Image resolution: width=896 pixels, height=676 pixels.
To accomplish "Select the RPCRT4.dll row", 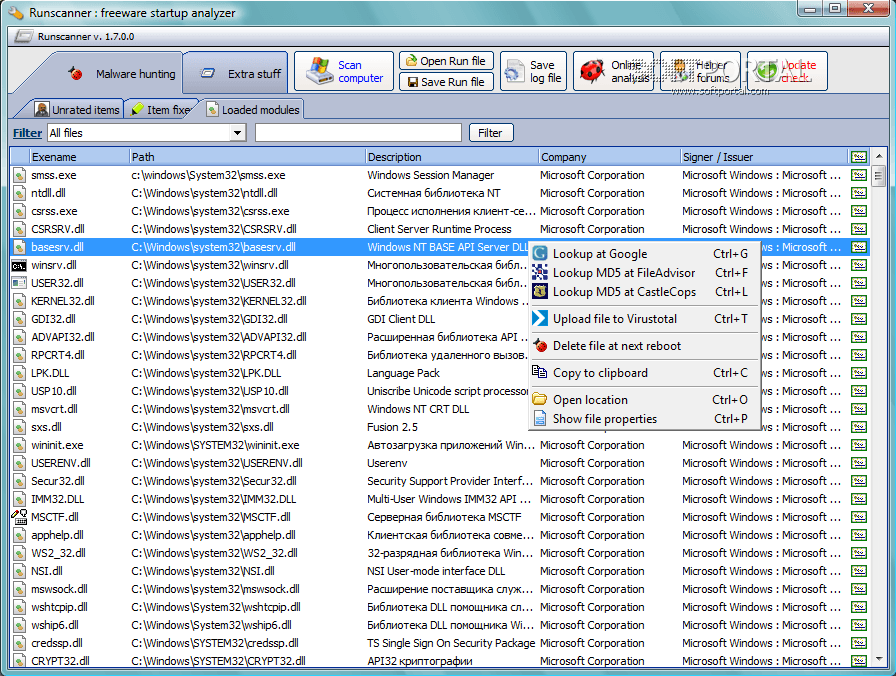I will pyautogui.click(x=440, y=355).
